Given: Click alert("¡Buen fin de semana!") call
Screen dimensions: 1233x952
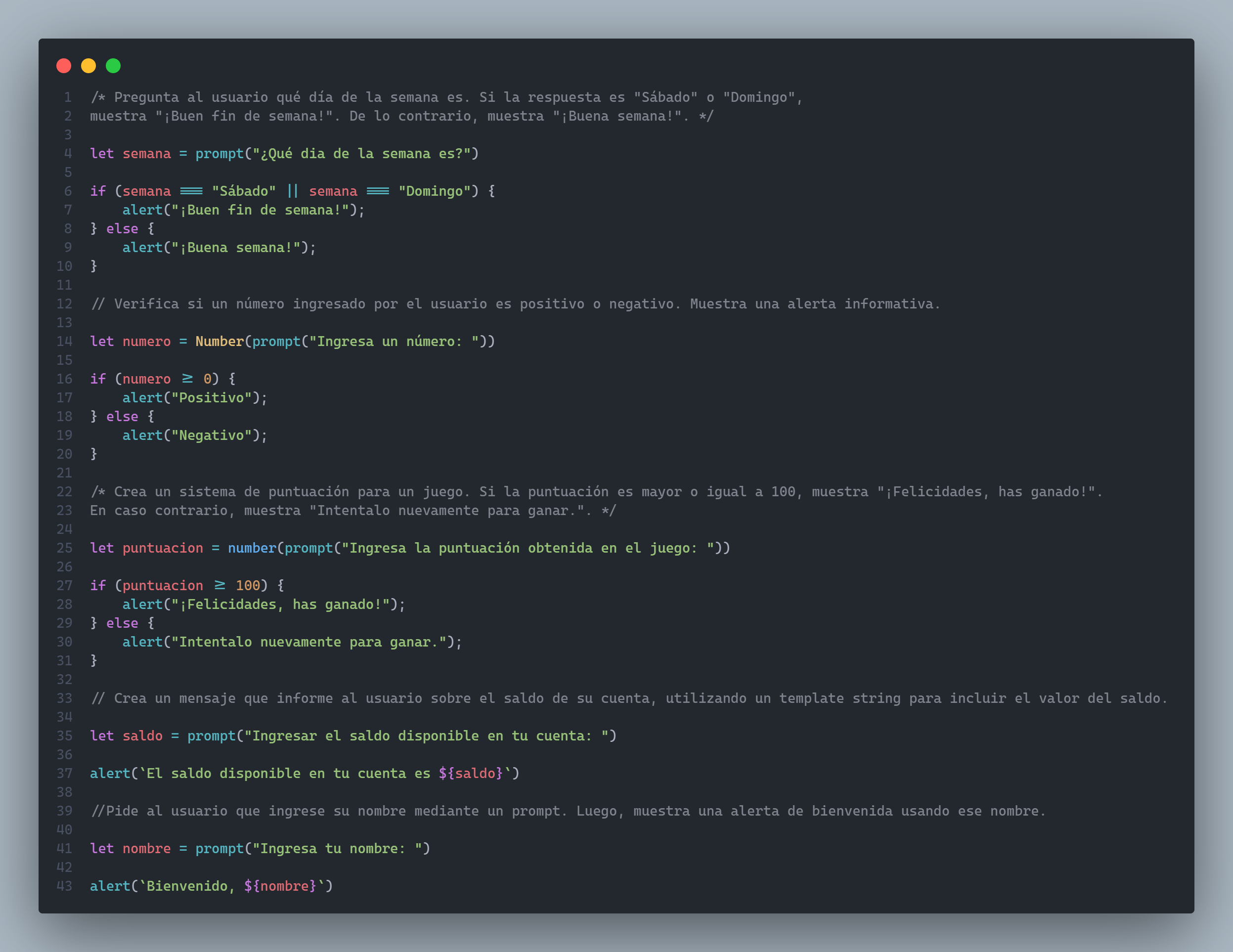Looking at the screenshot, I should pos(244,210).
